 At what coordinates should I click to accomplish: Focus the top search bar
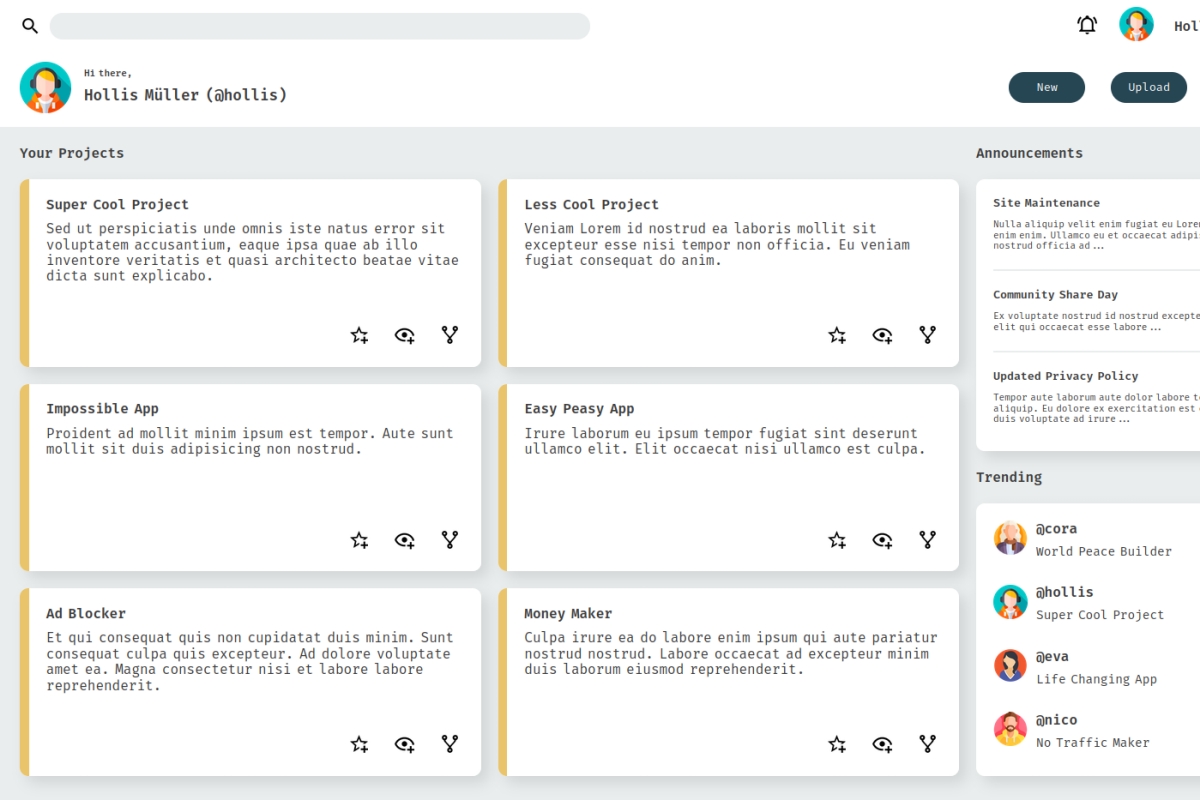(320, 26)
